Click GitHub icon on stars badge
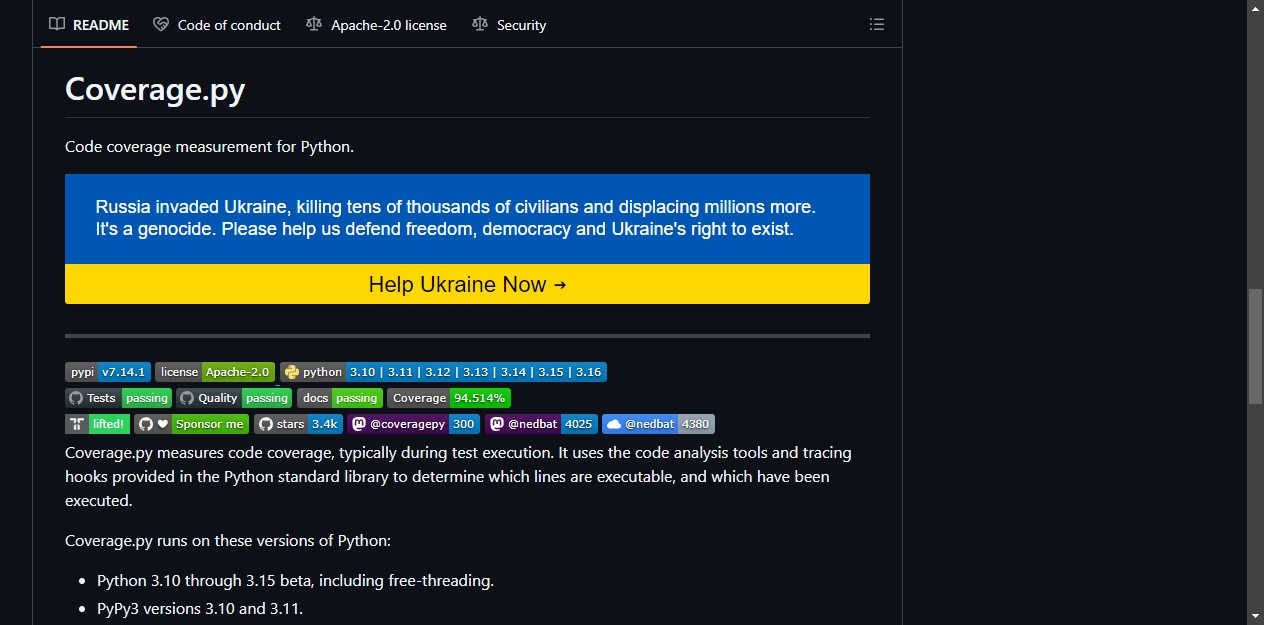The height and width of the screenshot is (625, 1264). 265,424
